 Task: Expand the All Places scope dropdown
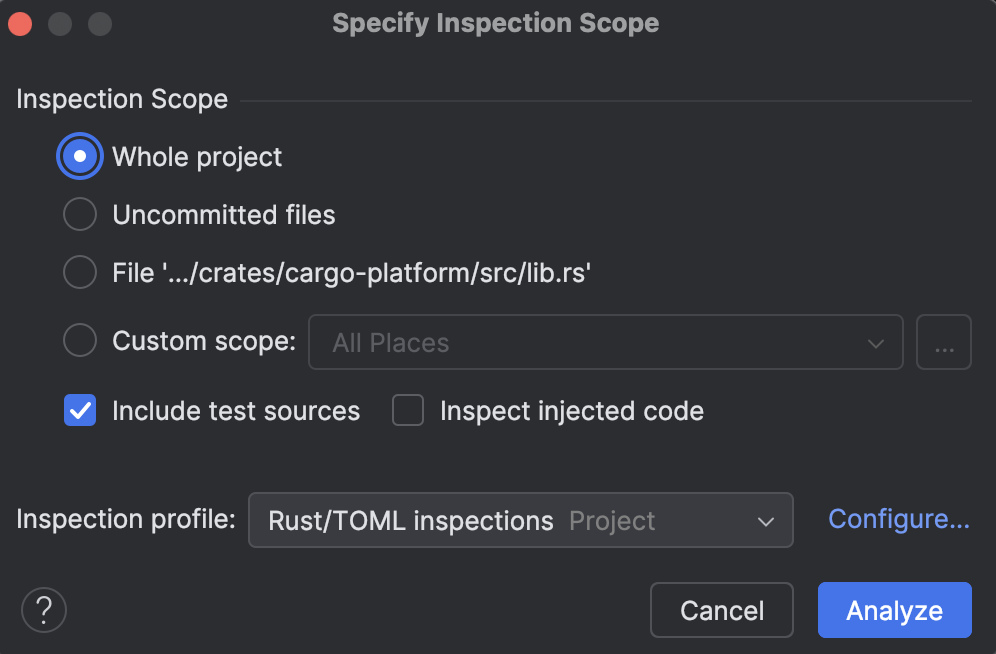[x=605, y=342]
